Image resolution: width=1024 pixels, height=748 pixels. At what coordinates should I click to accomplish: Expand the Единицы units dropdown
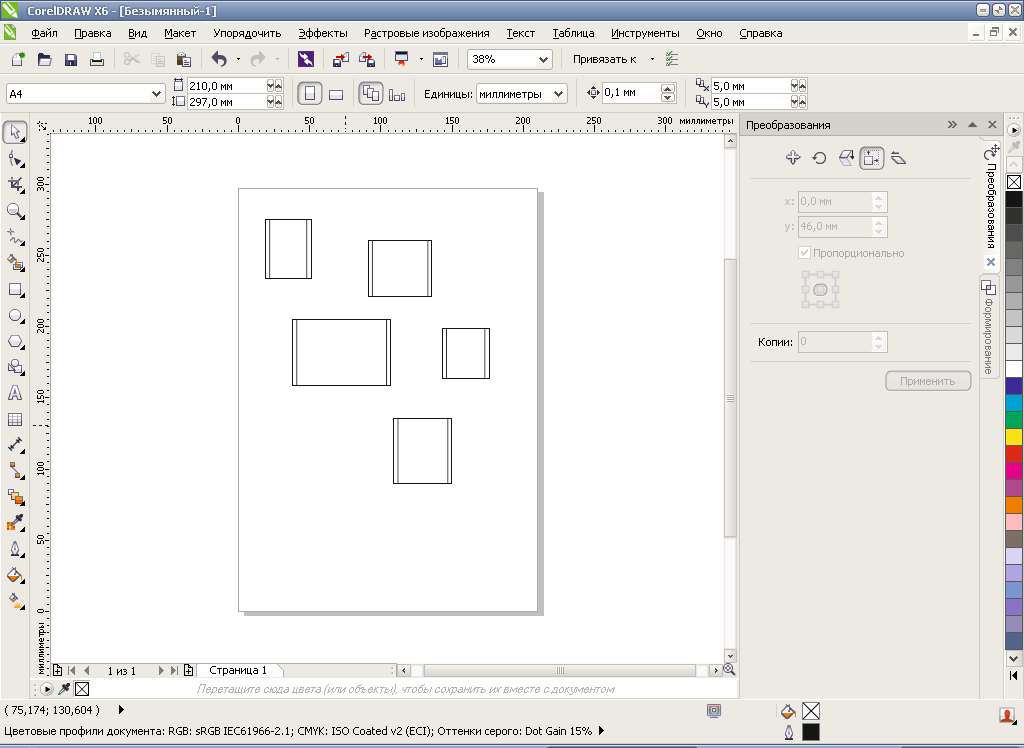pos(558,94)
